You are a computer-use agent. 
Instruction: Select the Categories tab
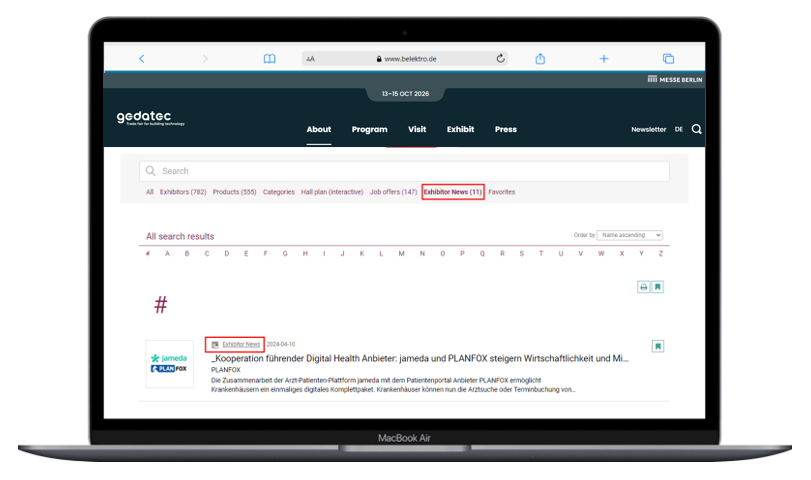point(279,192)
